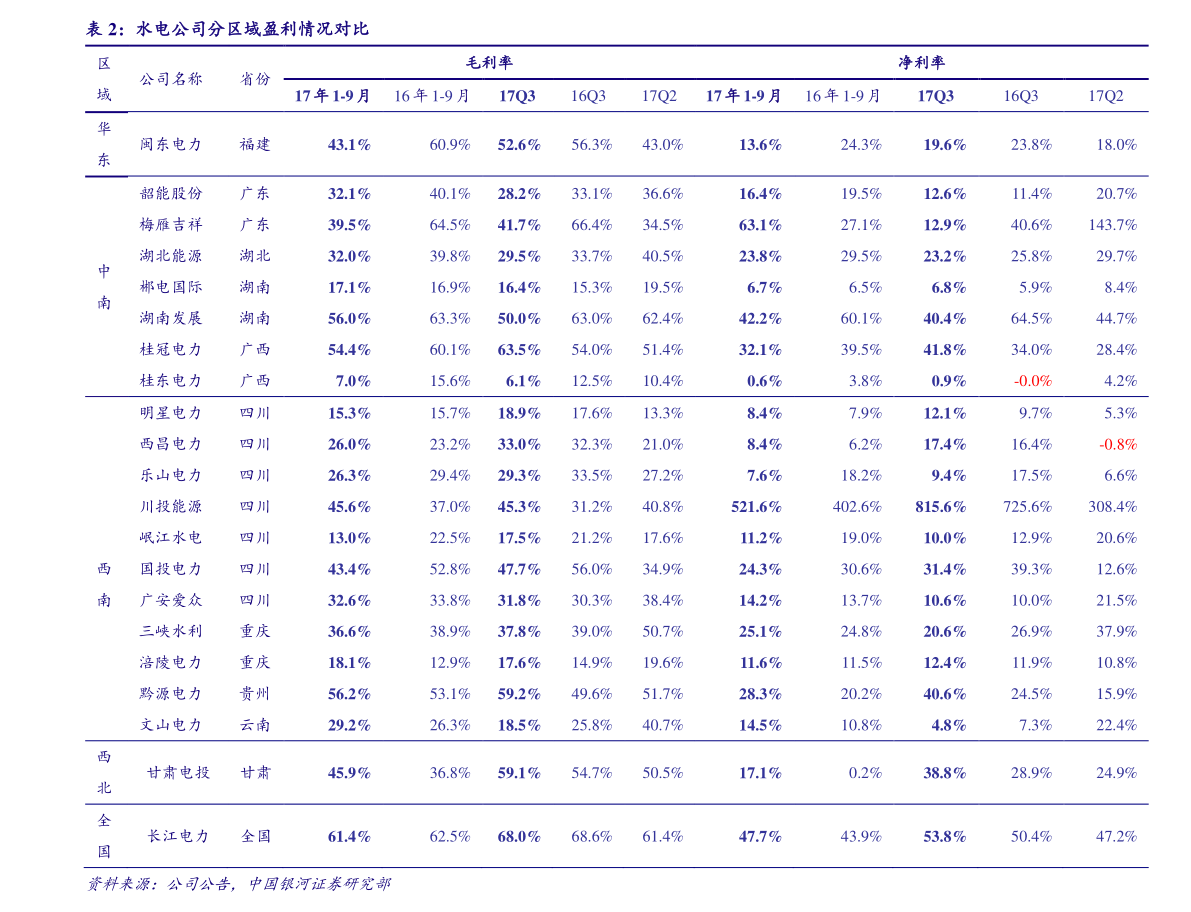
Task: Select the 长江电力 company cell
Action: 178,836
